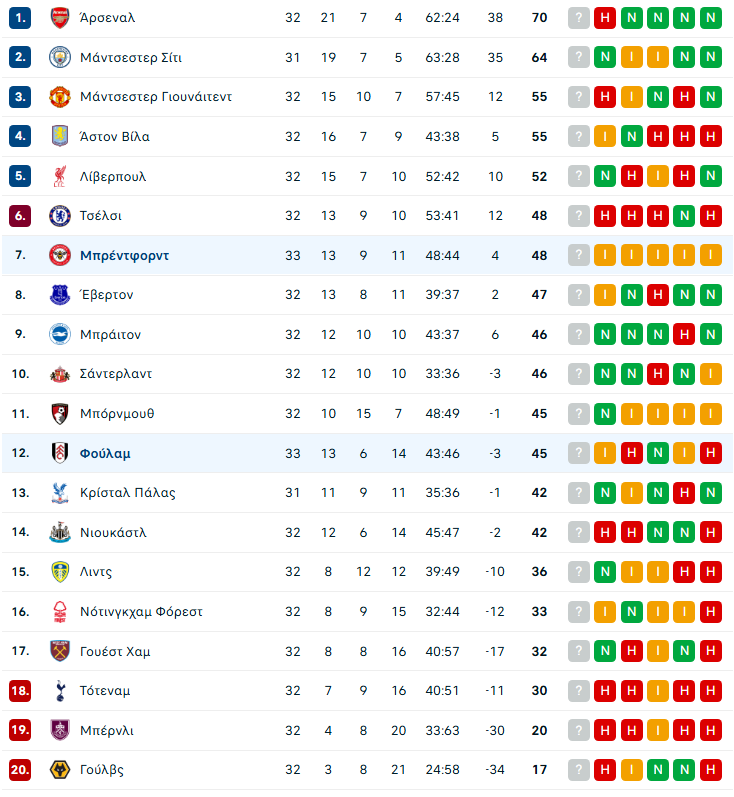Click Arsenal's red H loss badge
Viewport: 734px width, 797px height.
coord(604,18)
